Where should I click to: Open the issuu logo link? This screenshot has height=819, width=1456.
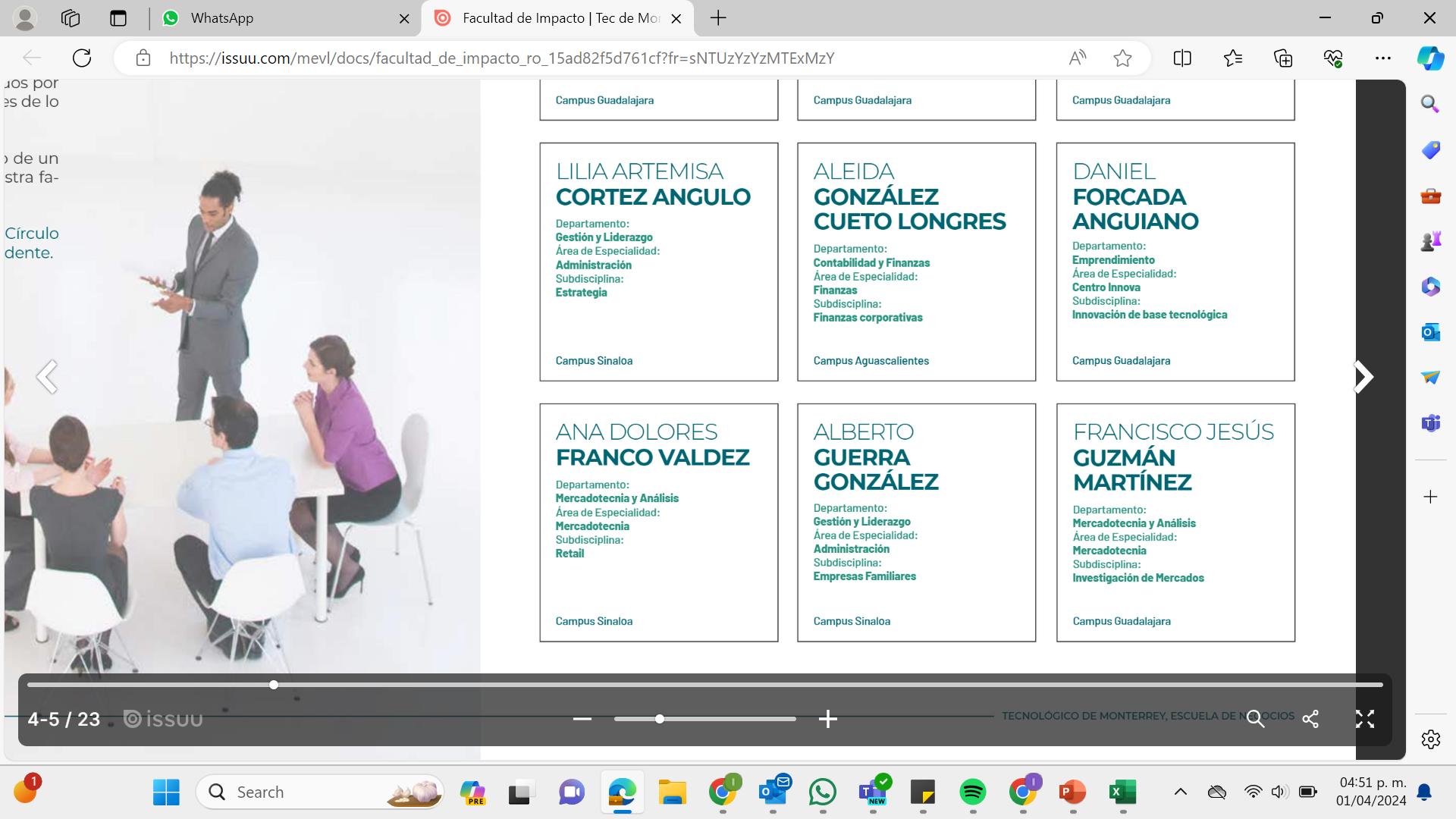point(163,719)
